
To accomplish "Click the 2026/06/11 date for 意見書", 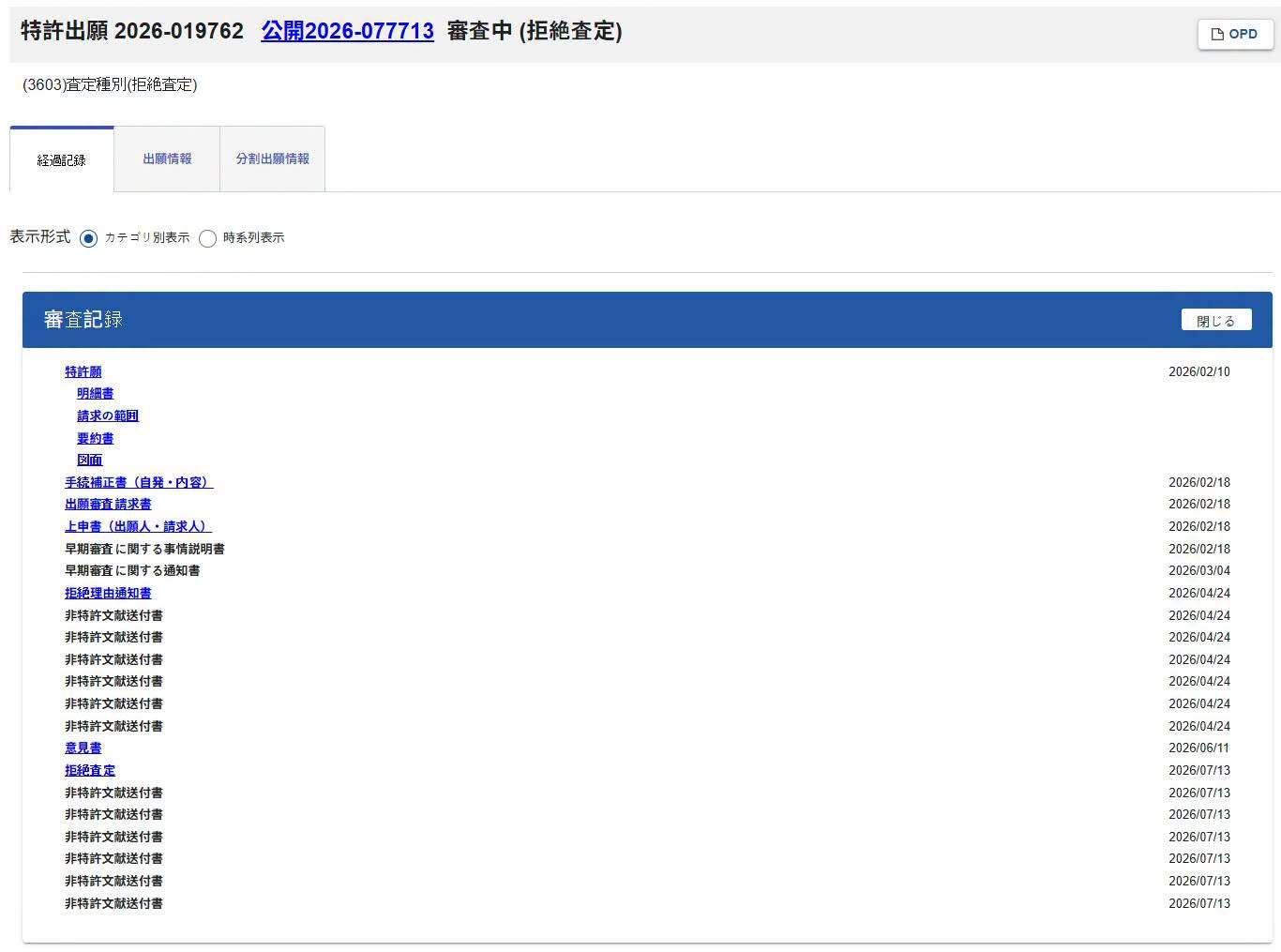I will pos(1199,748).
